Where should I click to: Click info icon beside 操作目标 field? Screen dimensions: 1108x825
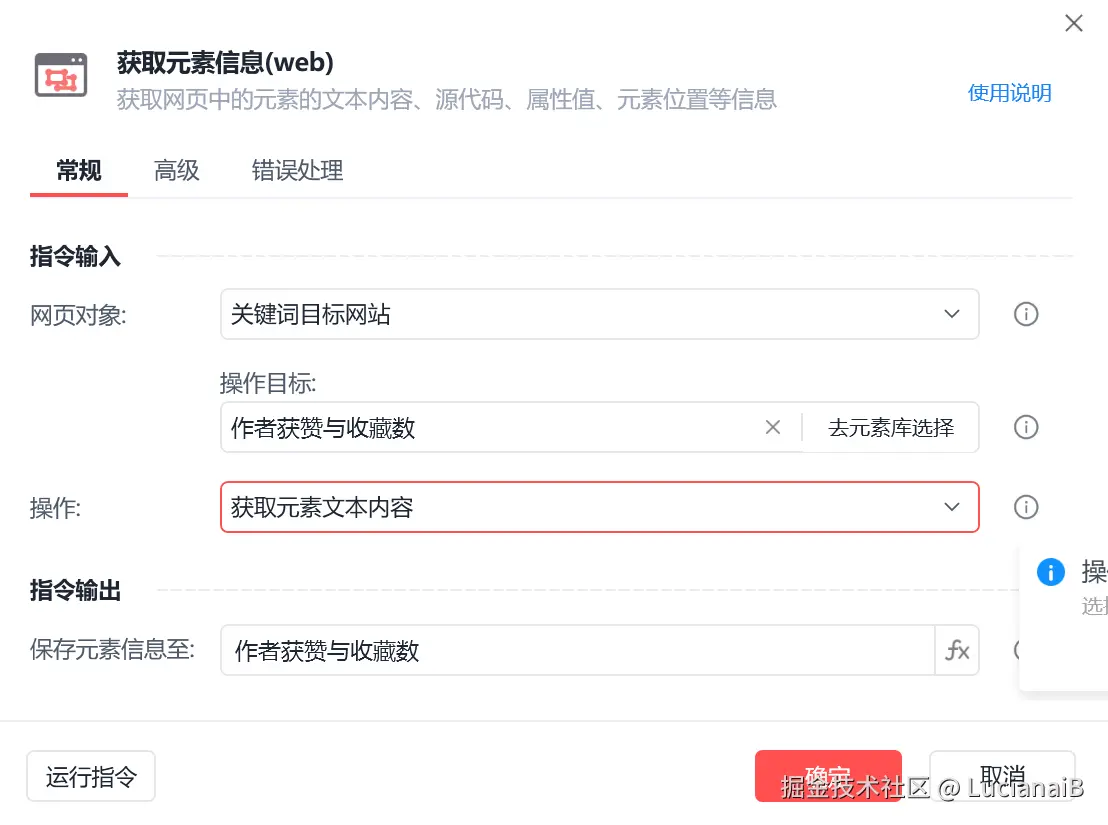[x=1026, y=428]
